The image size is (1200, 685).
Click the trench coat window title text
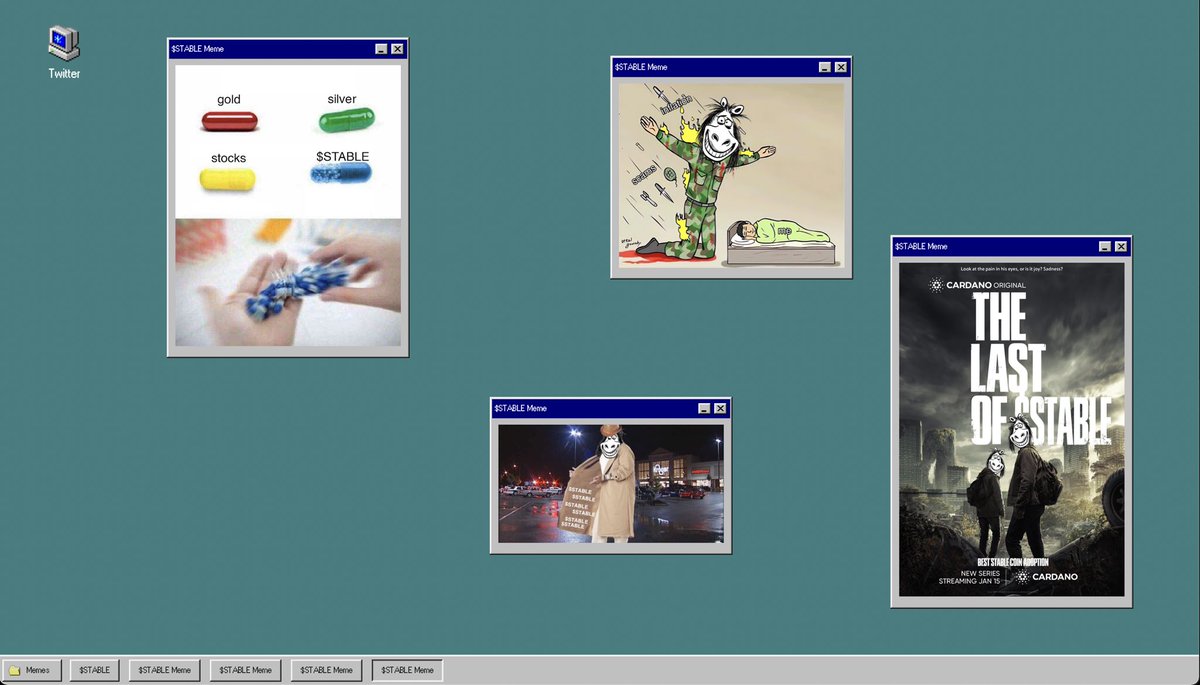pyautogui.click(x=520, y=408)
